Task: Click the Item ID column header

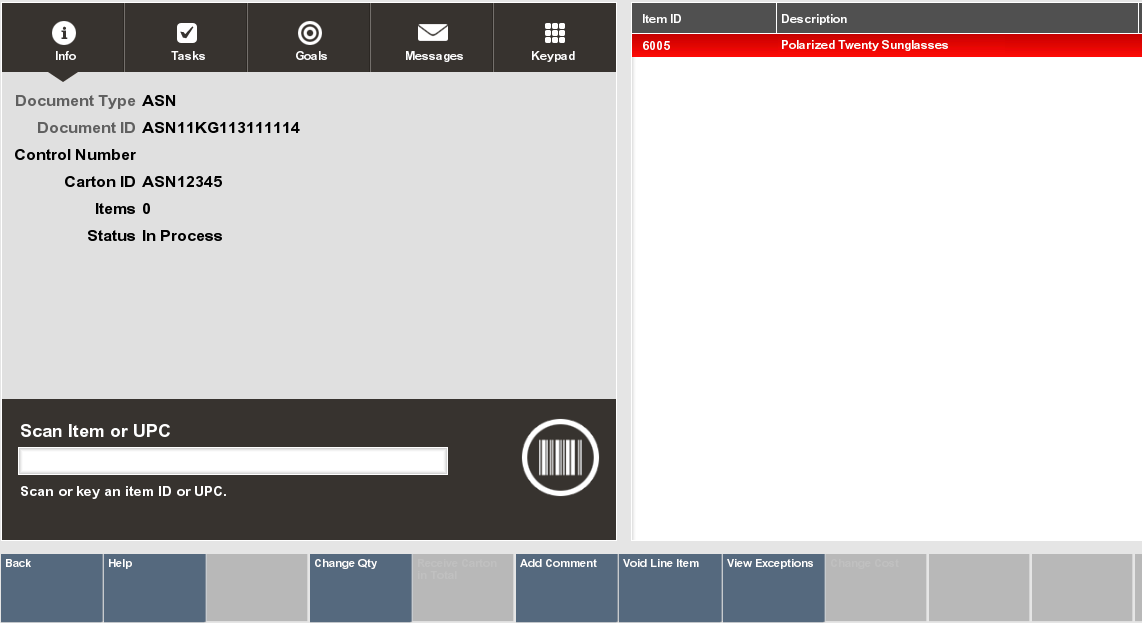Action: pyautogui.click(x=704, y=18)
